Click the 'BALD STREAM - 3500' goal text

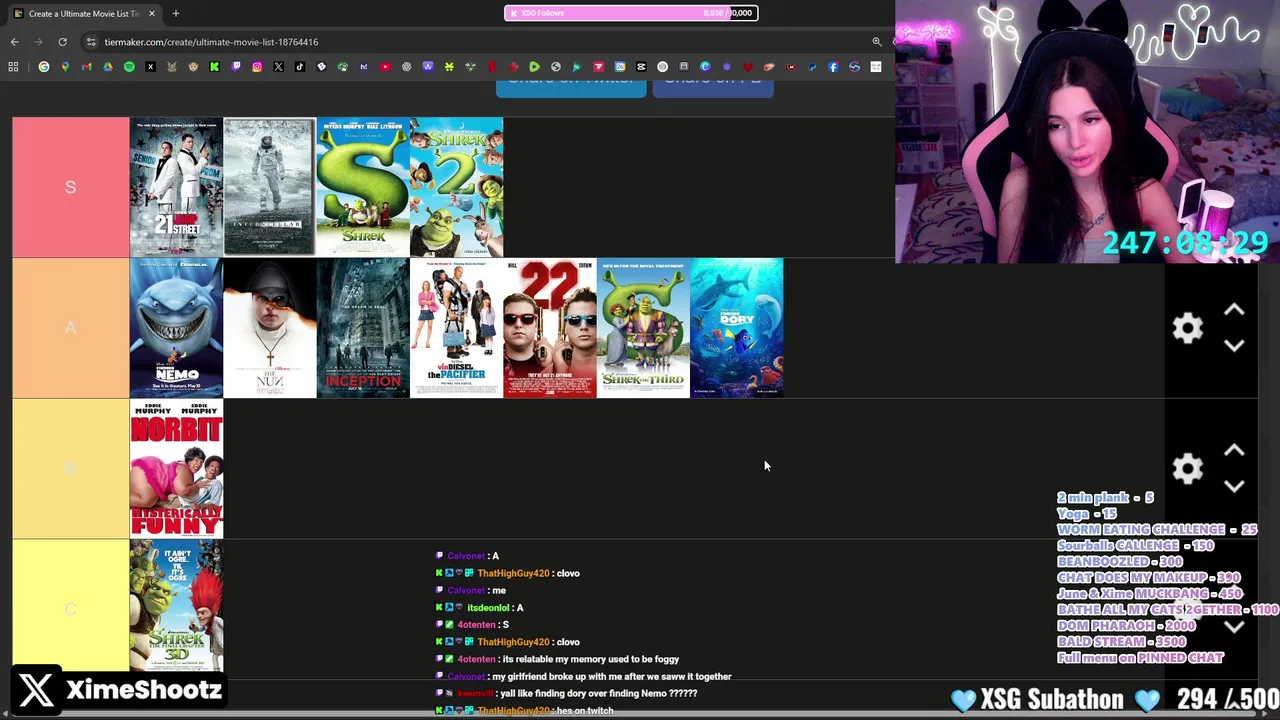point(1122,642)
